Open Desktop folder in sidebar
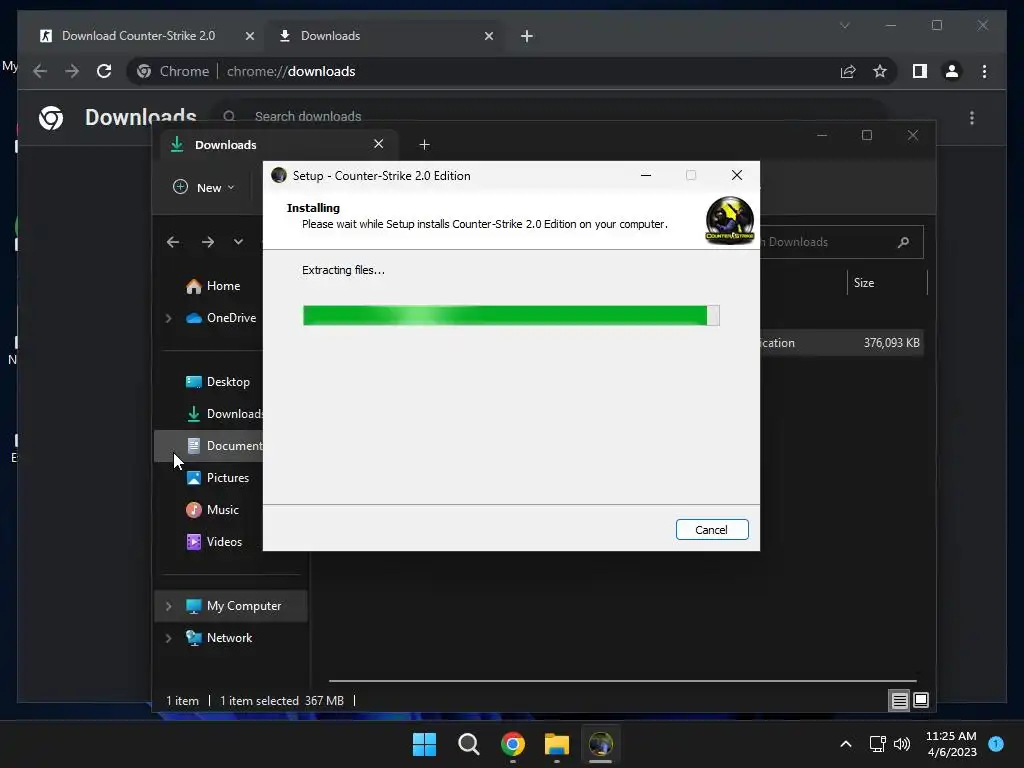 click(x=218, y=382)
